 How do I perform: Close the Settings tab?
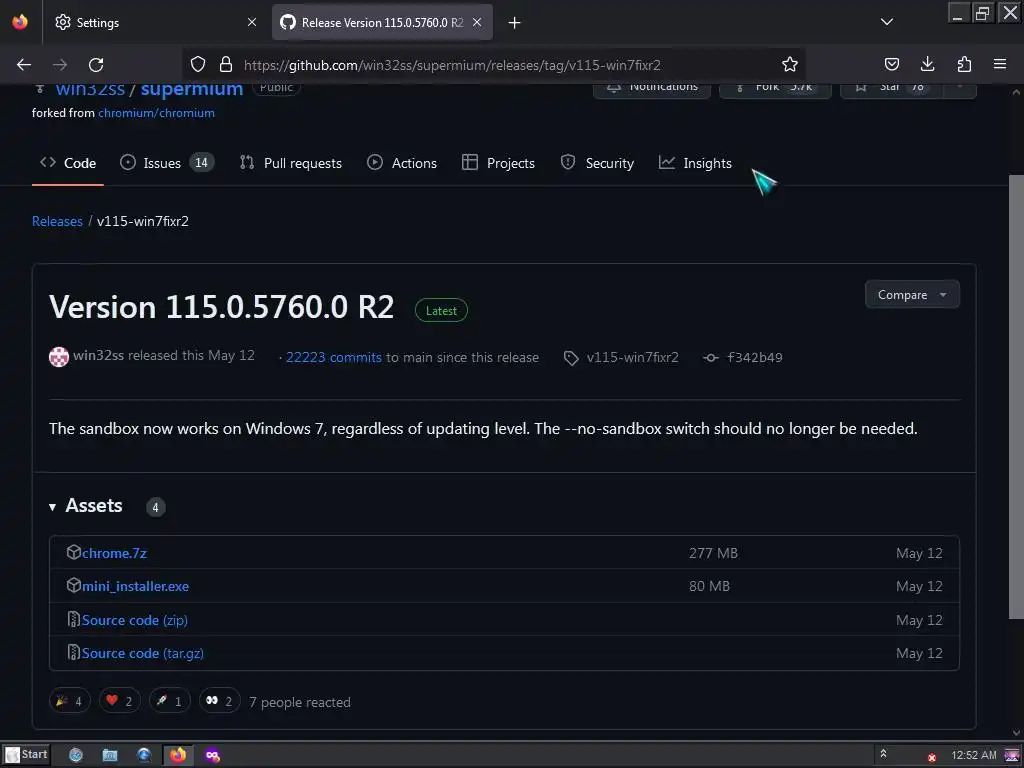(x=251, y=22)
